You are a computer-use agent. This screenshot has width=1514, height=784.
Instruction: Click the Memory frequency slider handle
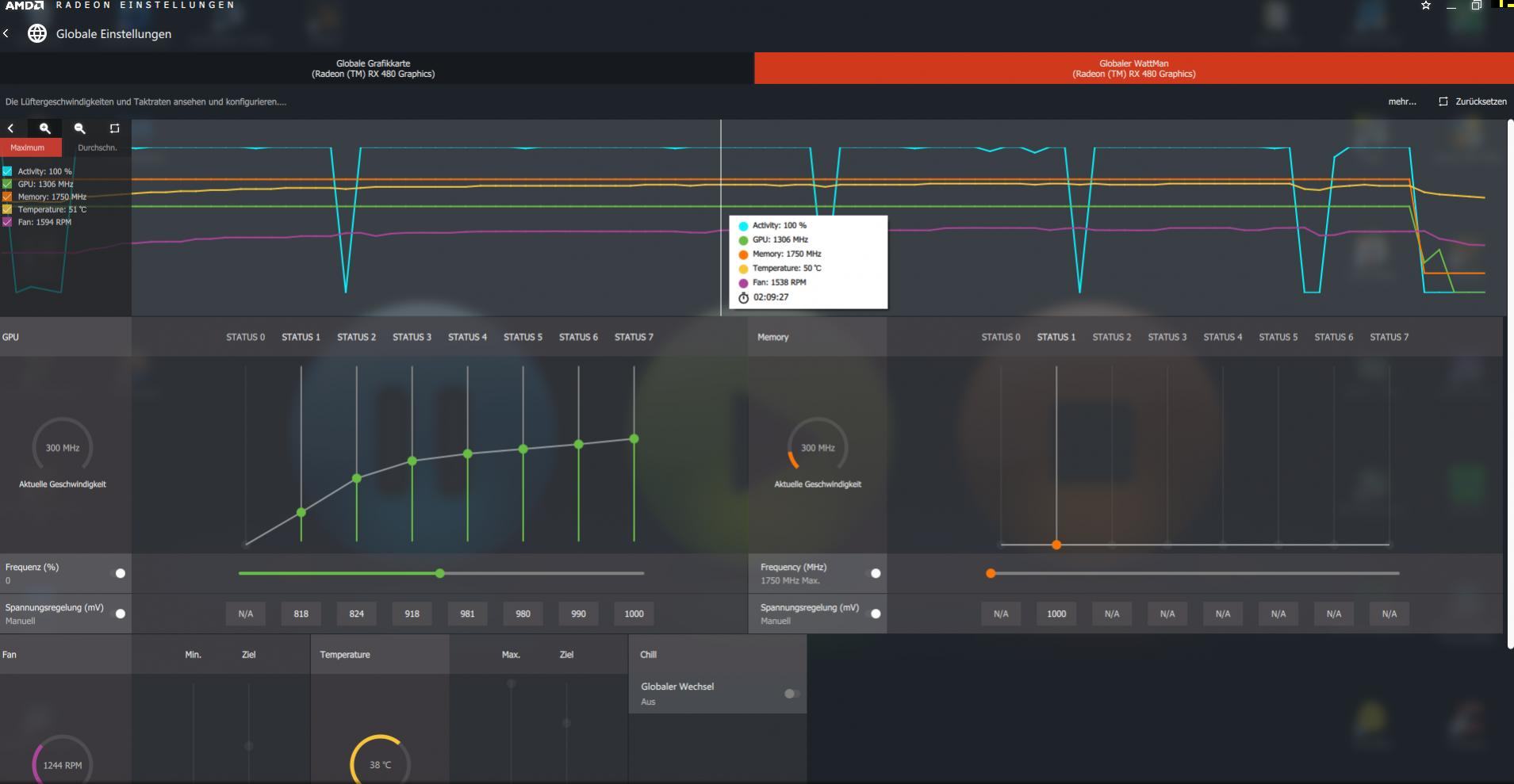(991, 573)
